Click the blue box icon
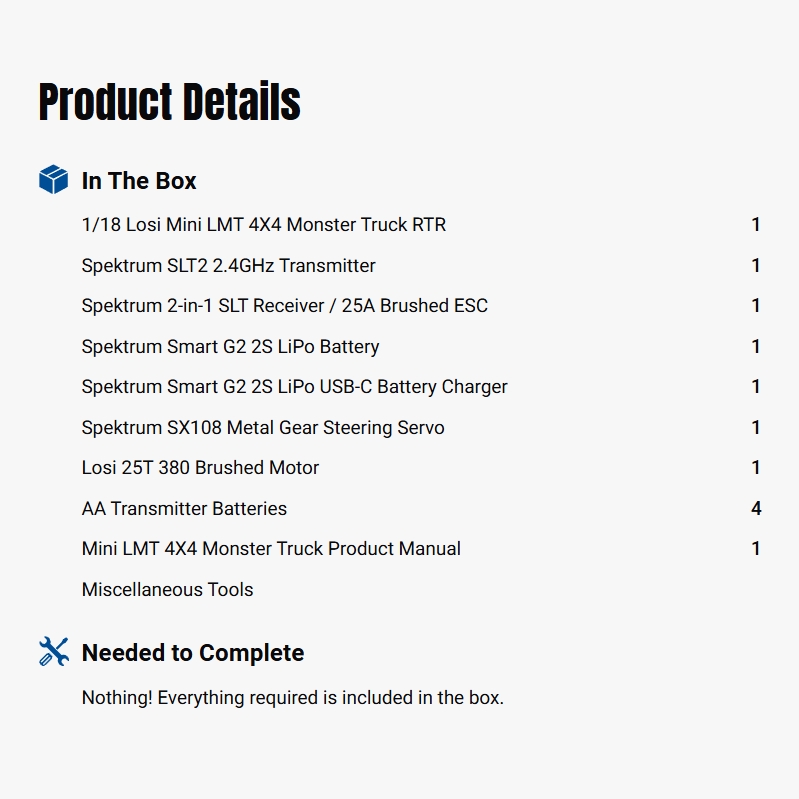 [53, 180]
